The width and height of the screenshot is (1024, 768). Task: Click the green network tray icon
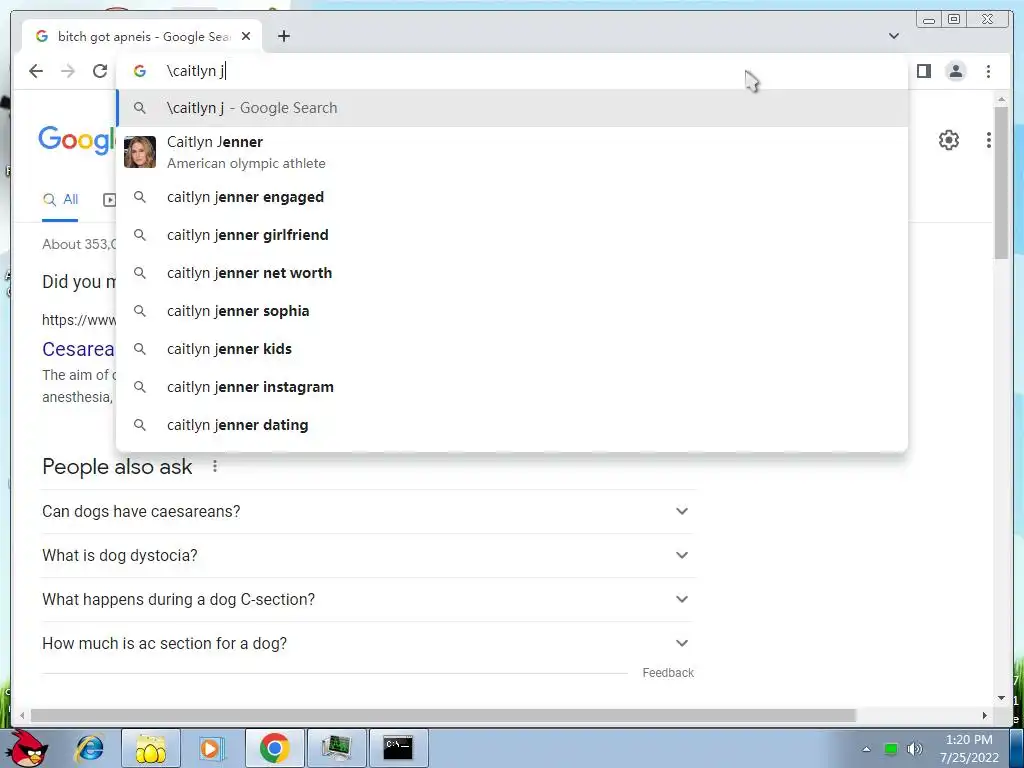pos(890,749)
